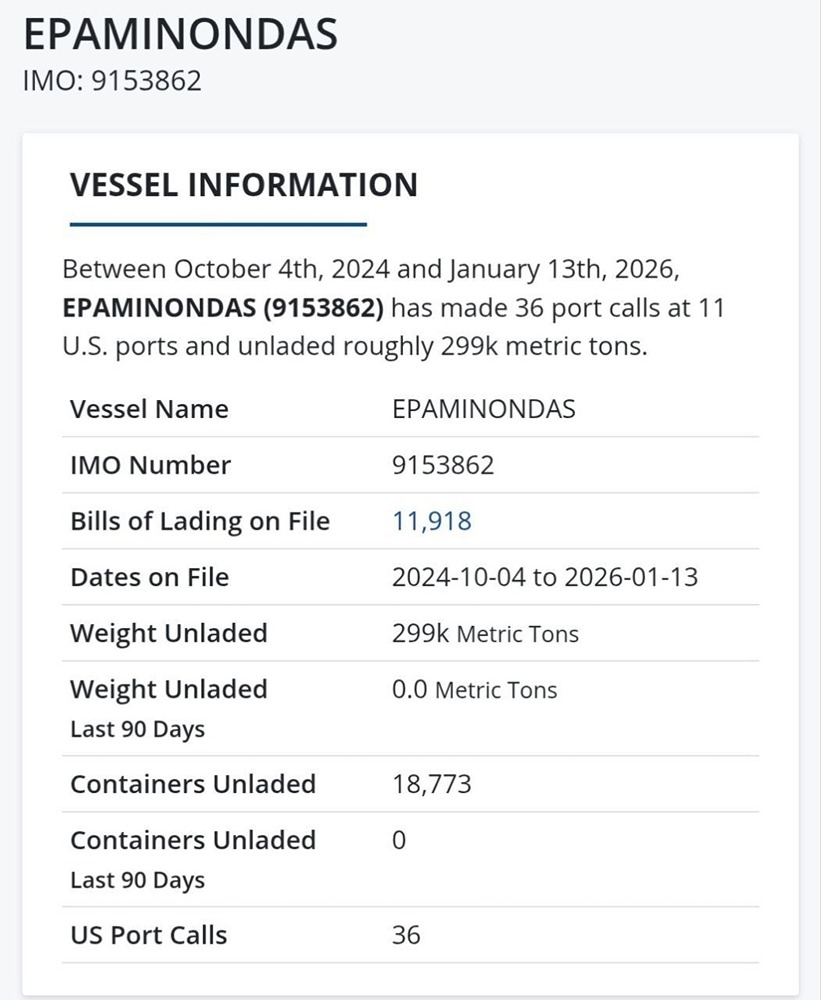Click the IMO: 9153862 subtitle under title
The image size is (821, 1000).
(x=112, y=80)
